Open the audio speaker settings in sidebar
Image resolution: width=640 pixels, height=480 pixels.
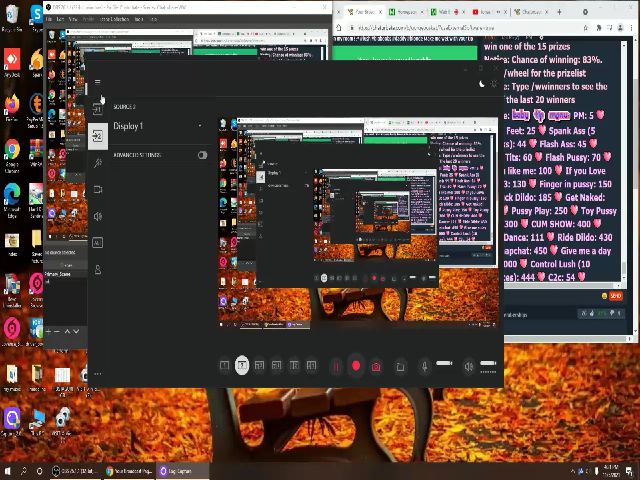click(97, 216)
